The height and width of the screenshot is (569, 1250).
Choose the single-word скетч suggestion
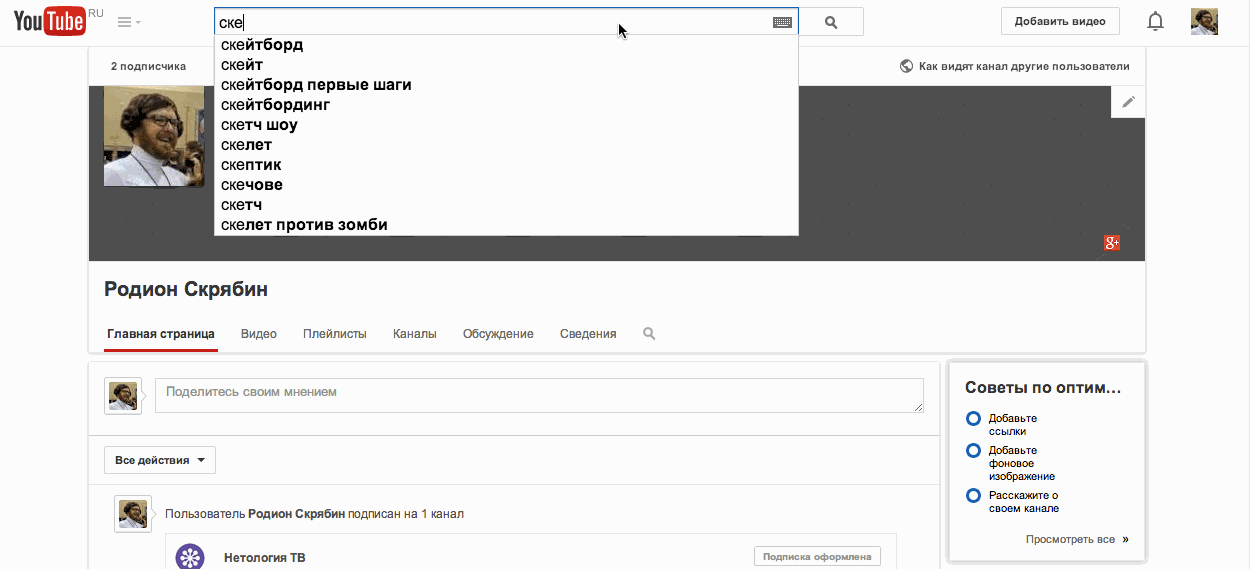[x=506, y=205]
